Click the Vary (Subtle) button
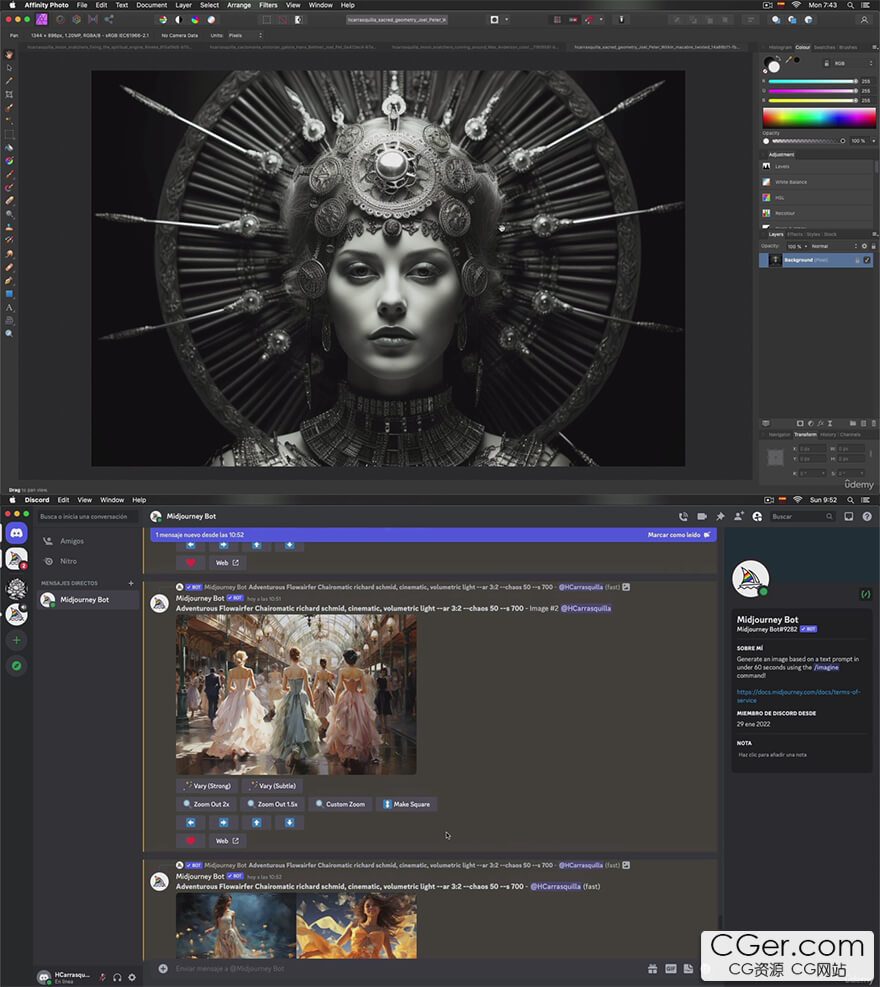Image resolution: width=880 pixels, height=987 pixels. 273,786
